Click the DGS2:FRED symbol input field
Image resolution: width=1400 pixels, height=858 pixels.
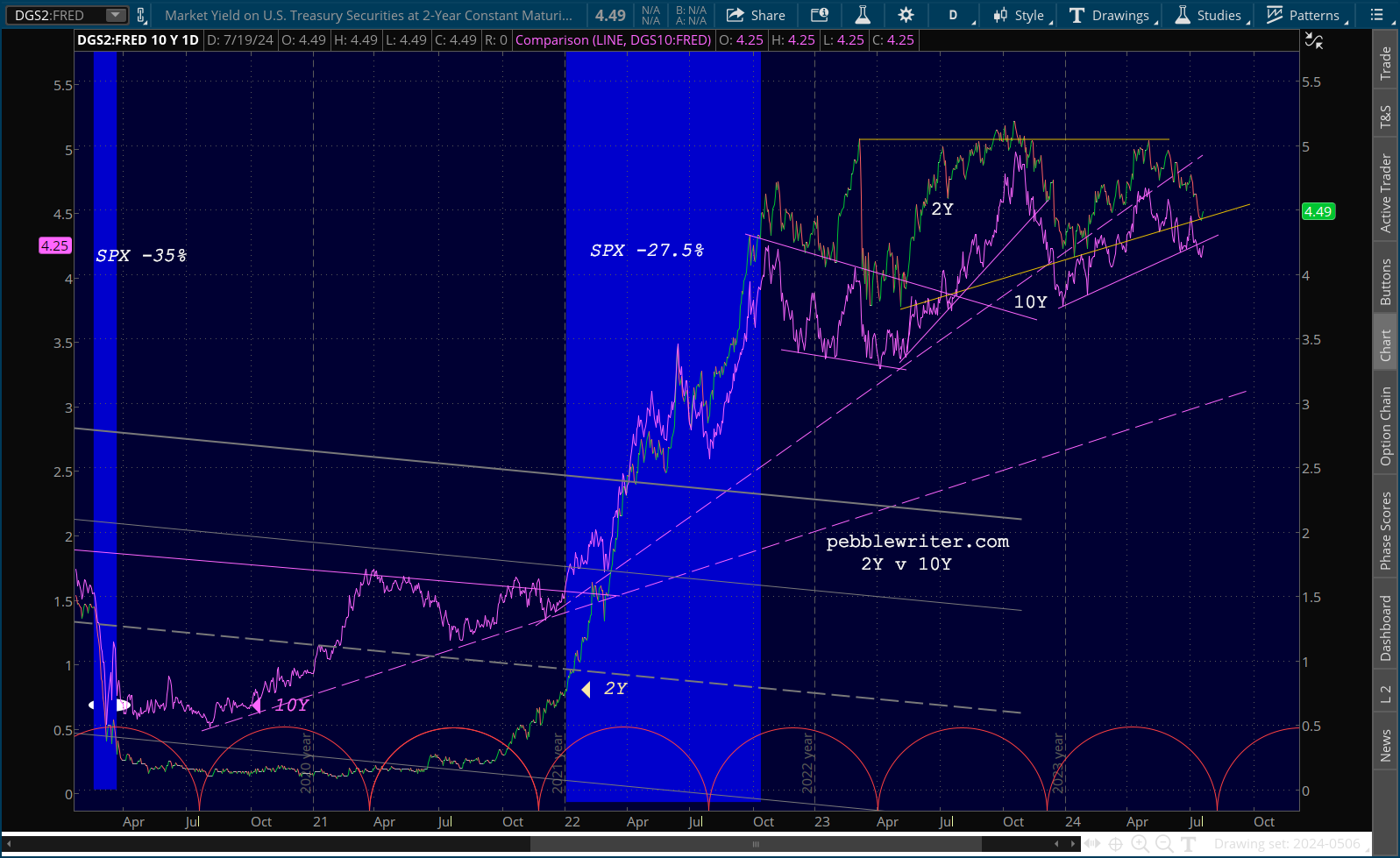coord(56,15)
